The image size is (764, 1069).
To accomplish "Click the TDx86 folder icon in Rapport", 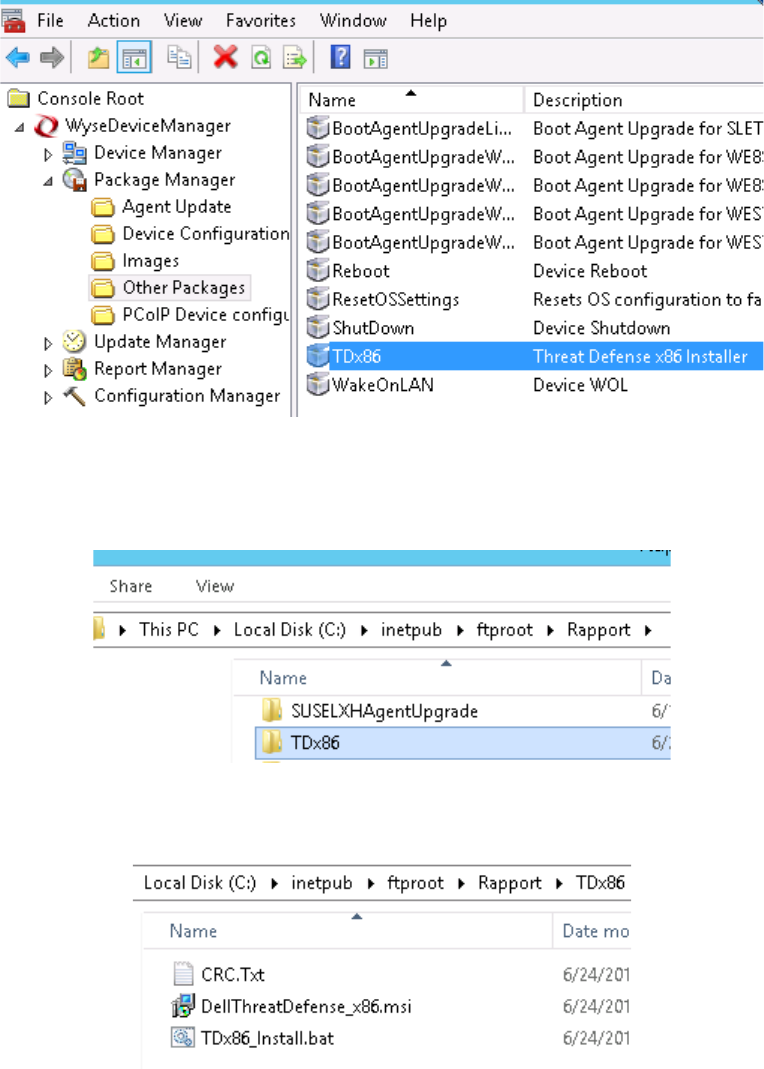I will pyautogui.click(x=272, y=742).
